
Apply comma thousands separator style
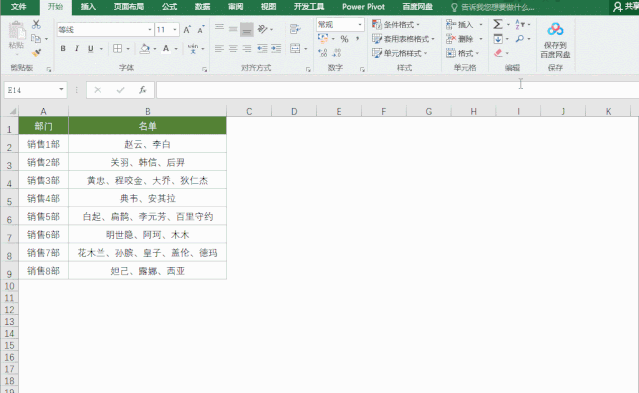point(357,39)
